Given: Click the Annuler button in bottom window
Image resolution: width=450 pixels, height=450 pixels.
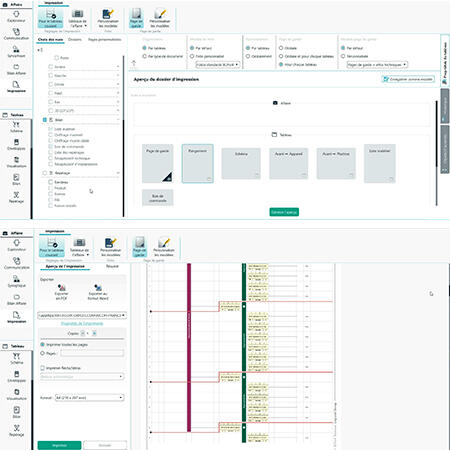Looking at the screenshot, I should click(x=105, y=445).
